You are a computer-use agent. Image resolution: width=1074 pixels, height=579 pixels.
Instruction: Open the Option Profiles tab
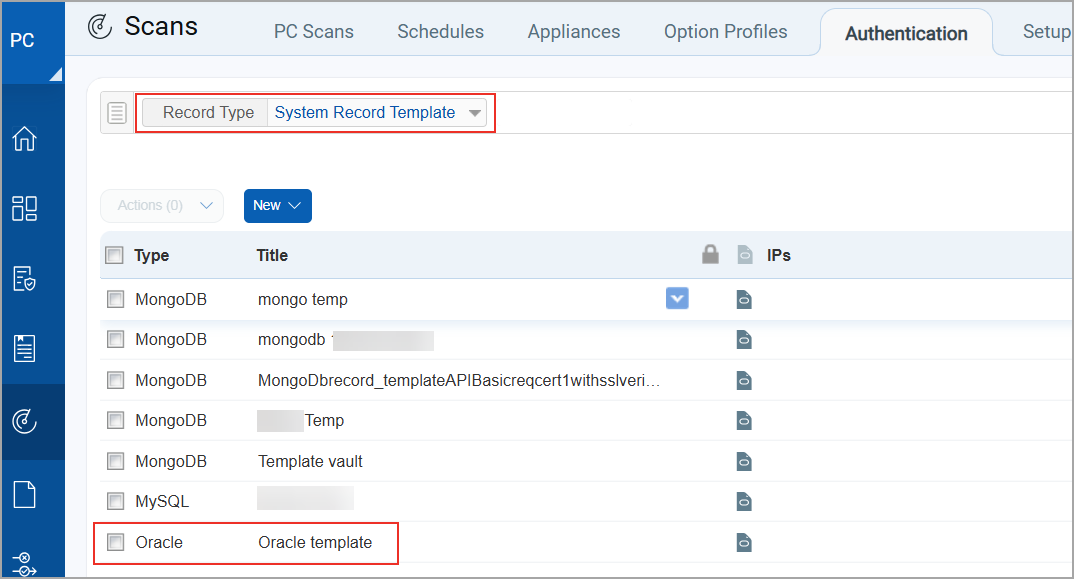pyautogui.click(x=725, y=31)
